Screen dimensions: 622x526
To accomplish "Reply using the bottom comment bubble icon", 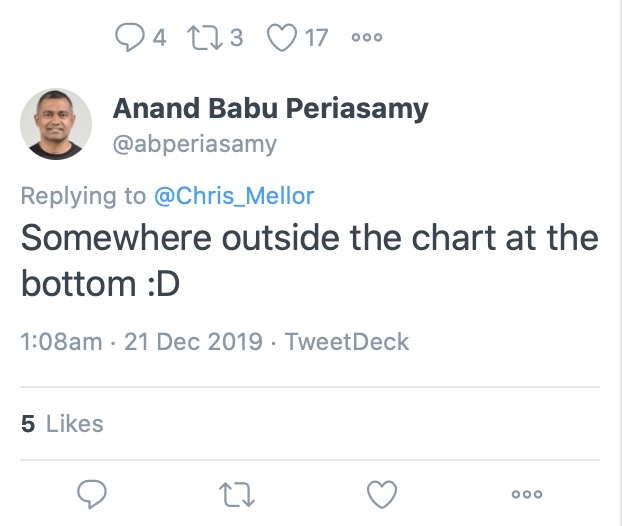I will coord(92,494).
